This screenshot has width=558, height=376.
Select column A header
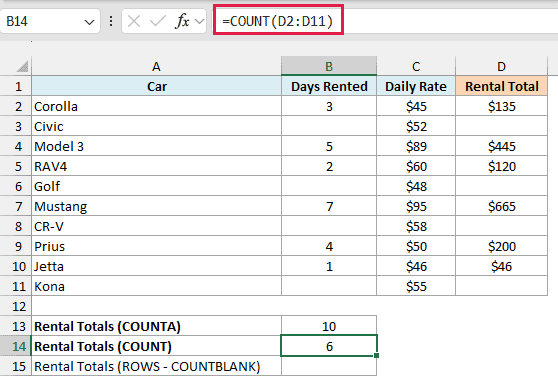click(156, 66)
